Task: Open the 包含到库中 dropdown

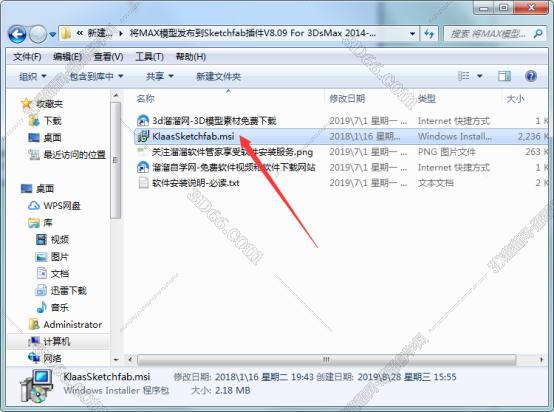Action: coord(96,76)
